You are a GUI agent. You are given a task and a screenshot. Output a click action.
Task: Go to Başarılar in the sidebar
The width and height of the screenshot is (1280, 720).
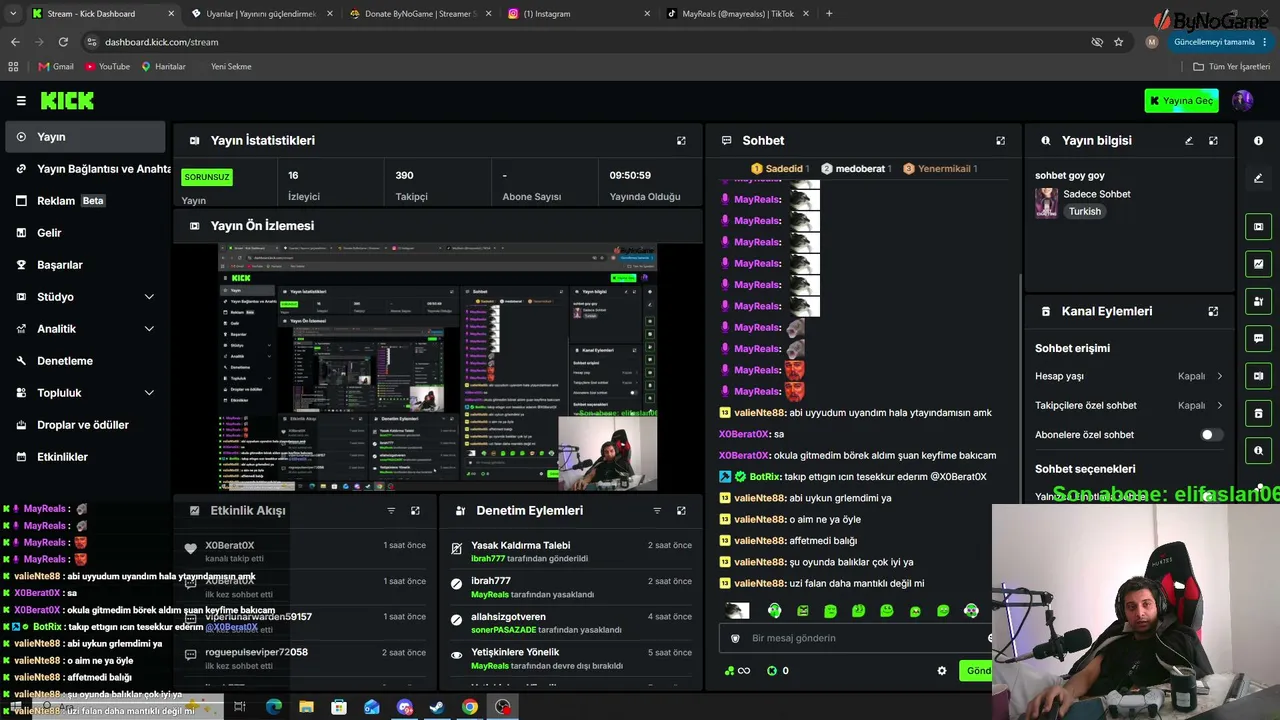pos(84,265)
